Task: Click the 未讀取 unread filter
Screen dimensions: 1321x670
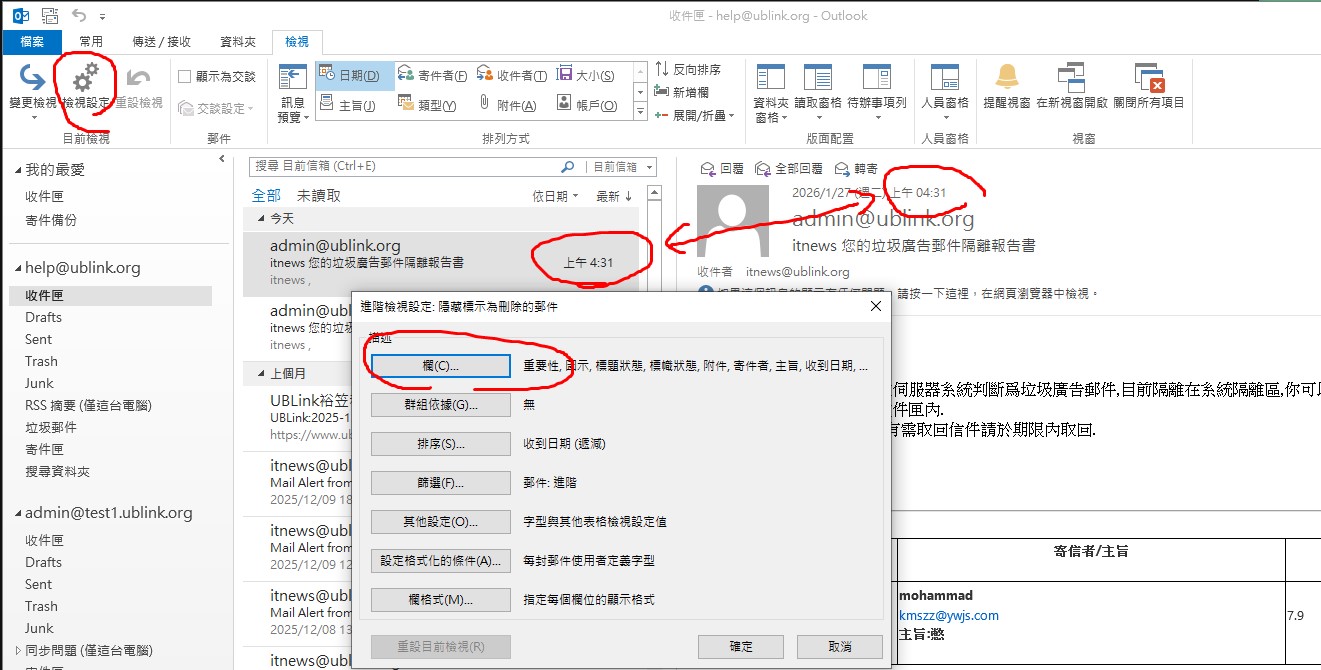Action: [318, 196]
